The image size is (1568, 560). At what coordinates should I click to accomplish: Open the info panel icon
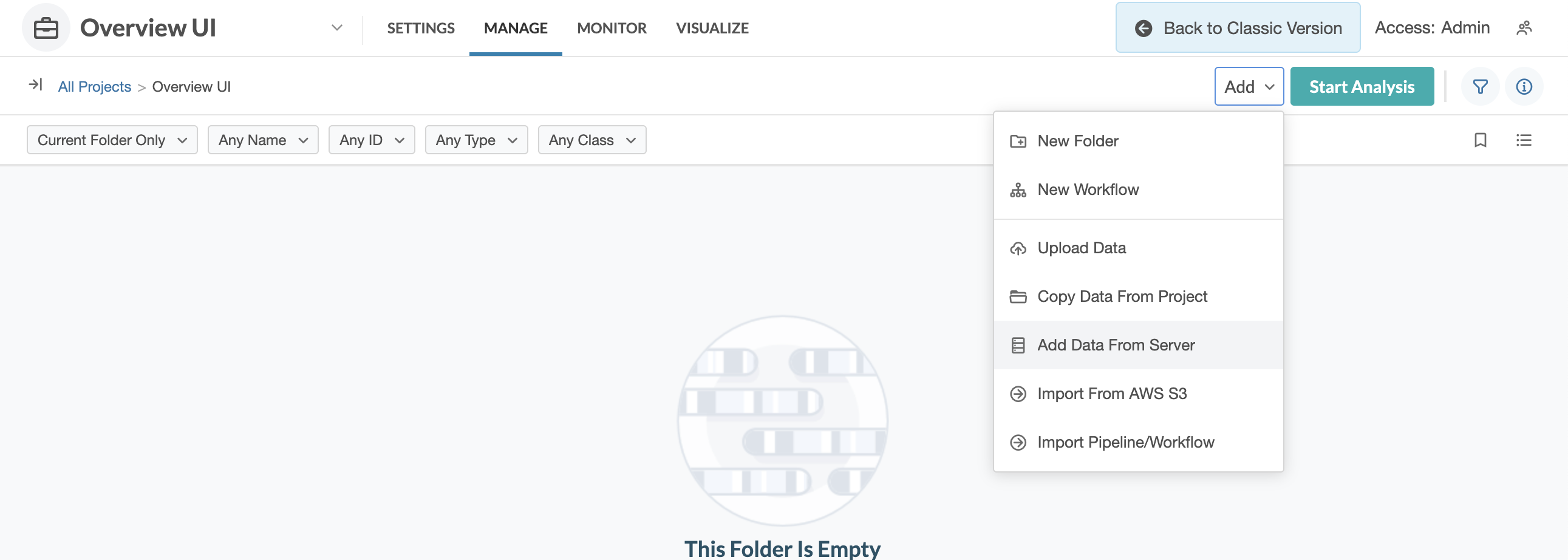[x=1524, y=87]
